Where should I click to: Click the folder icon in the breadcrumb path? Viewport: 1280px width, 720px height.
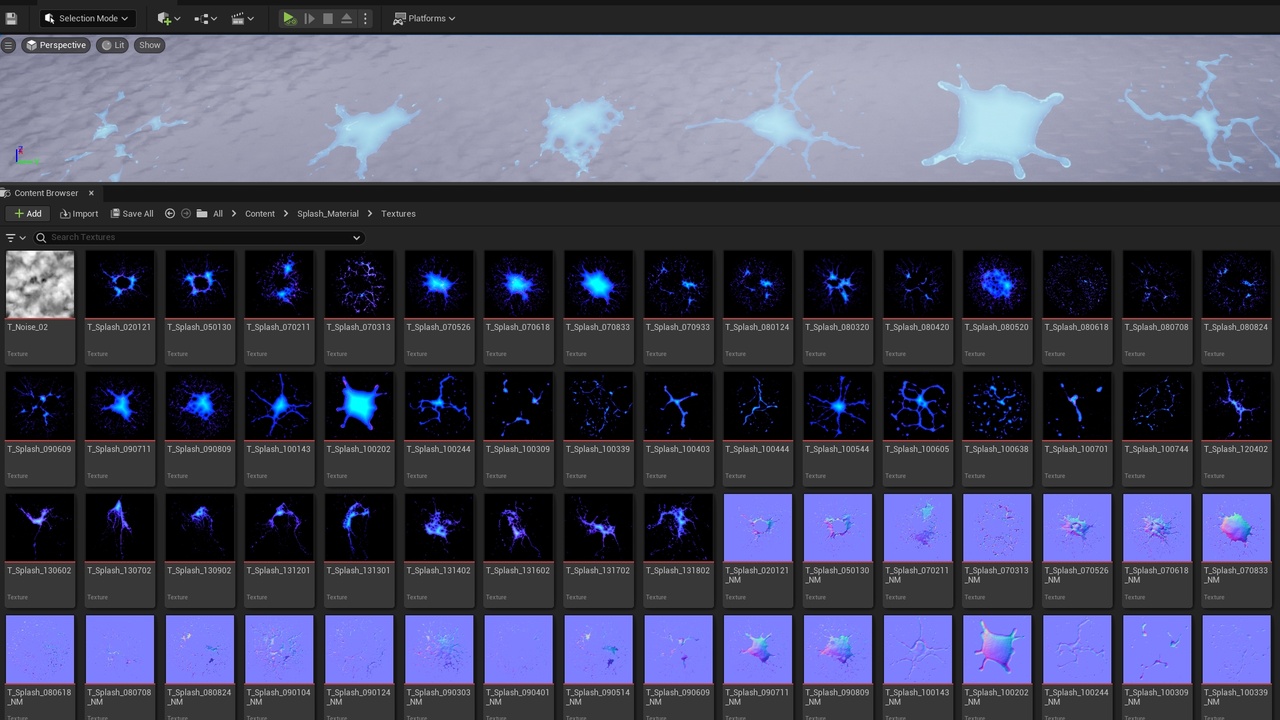coord(202,213)
